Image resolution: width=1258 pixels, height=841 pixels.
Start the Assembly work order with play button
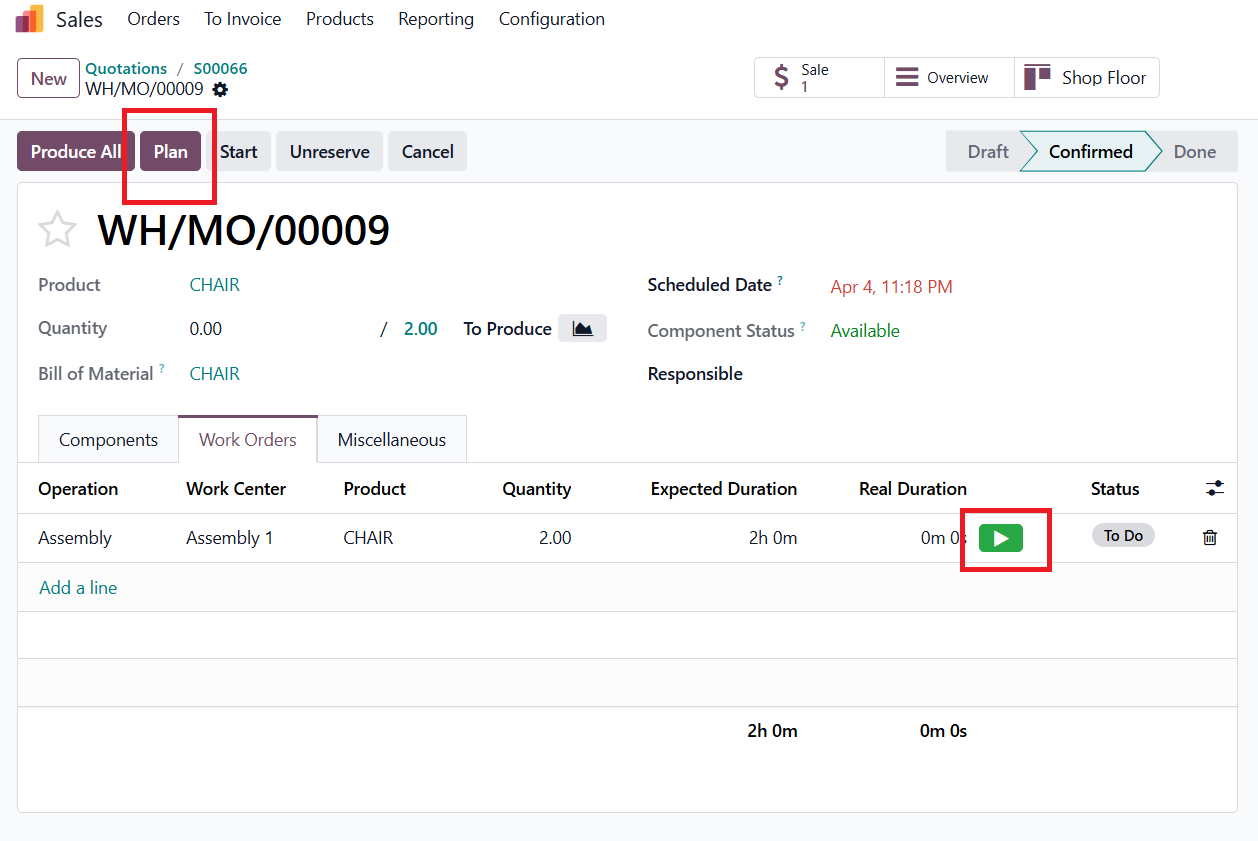click(1000, 538)
